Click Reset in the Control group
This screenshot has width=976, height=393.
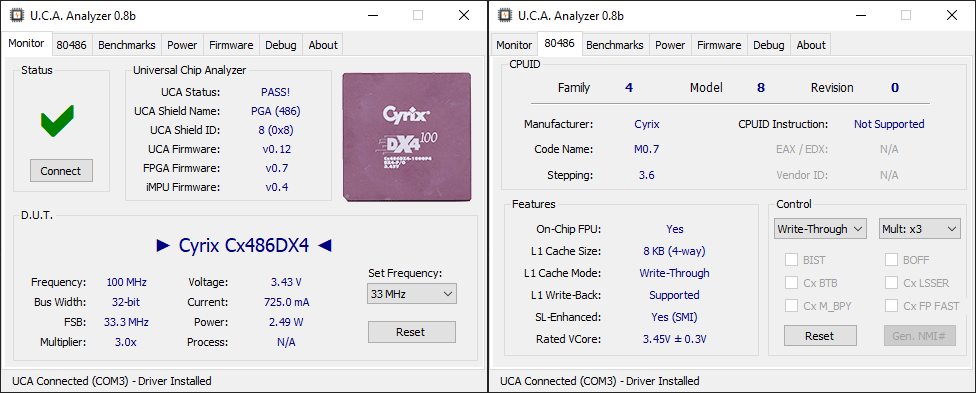point(820,336)
